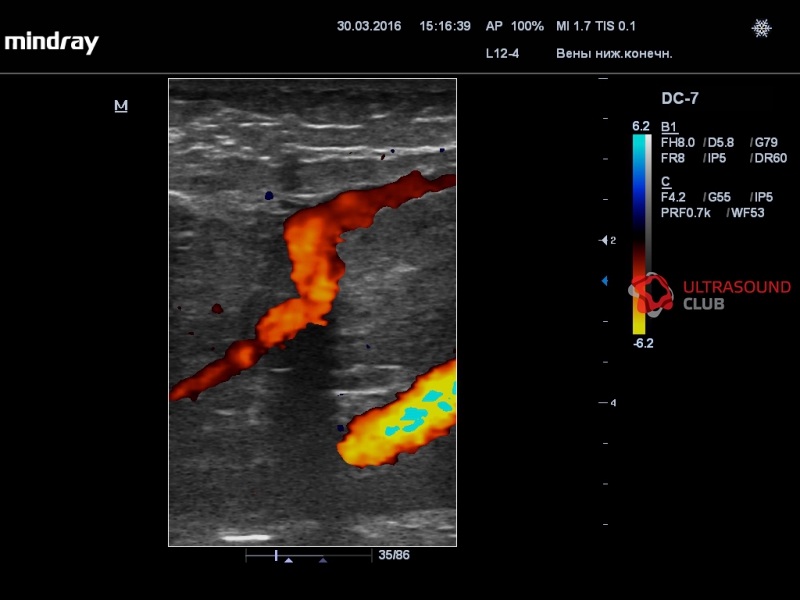Click the G55 color gain value
This screenshot has width=800, height=600.
[719, 197]
